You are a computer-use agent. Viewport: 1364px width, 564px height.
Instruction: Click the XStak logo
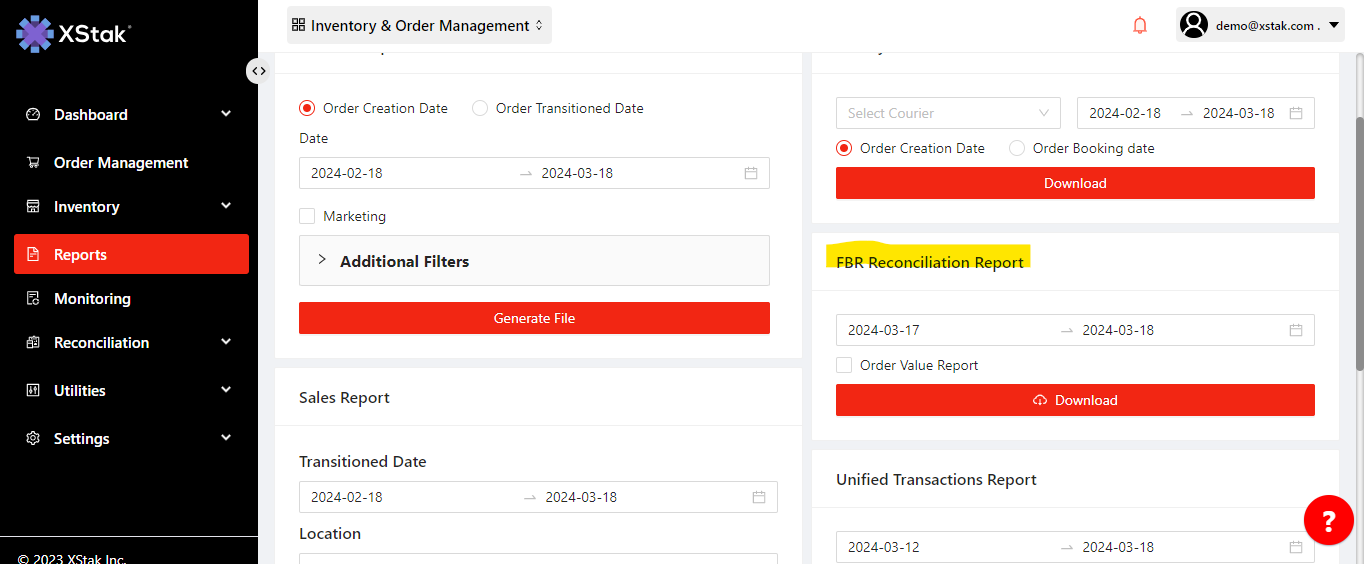[x=73, y=33]
